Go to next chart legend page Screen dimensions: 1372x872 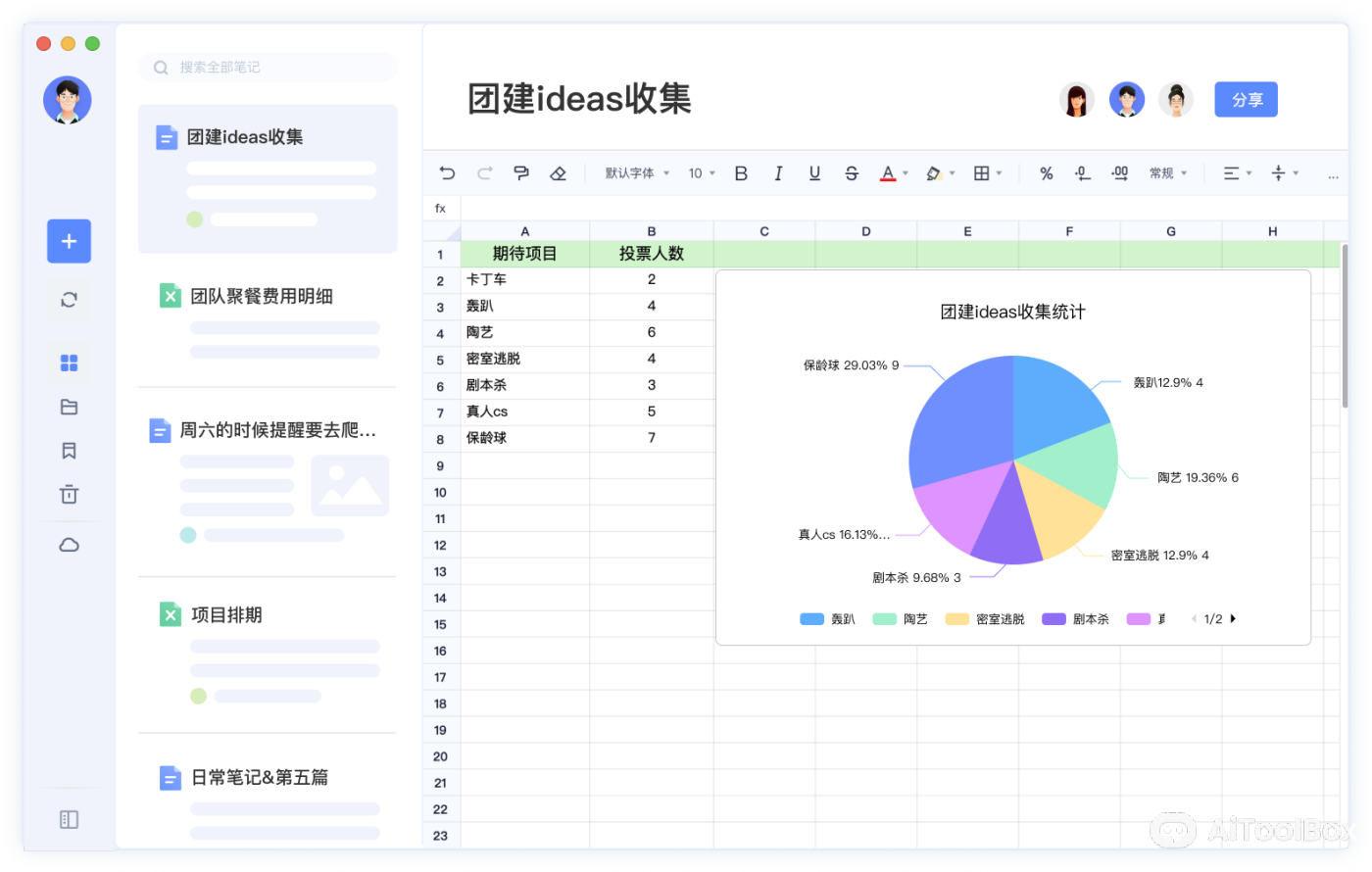[x=1233, y=619]
